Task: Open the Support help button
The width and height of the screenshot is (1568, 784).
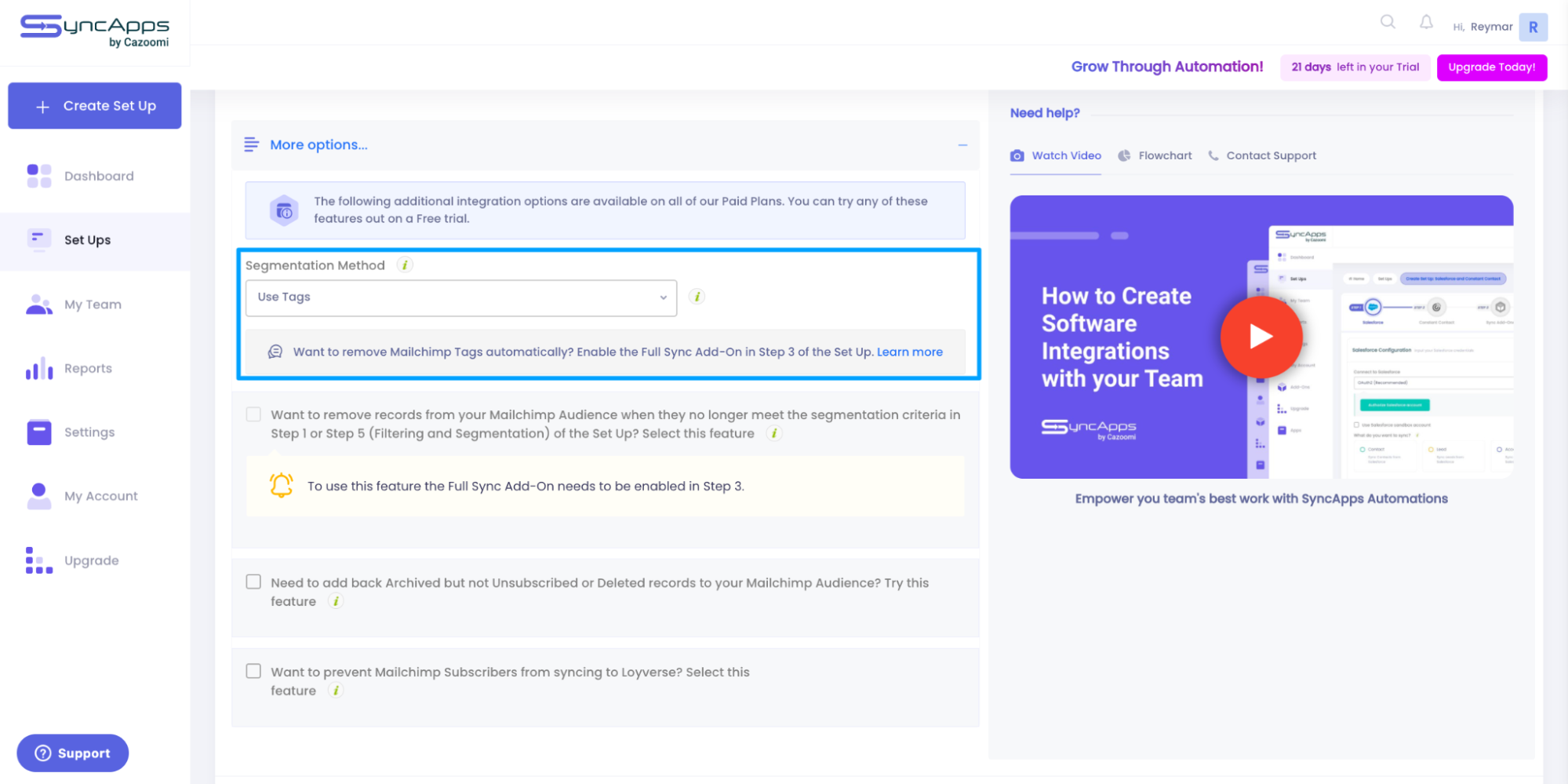Action: click(x=73, y=753)
